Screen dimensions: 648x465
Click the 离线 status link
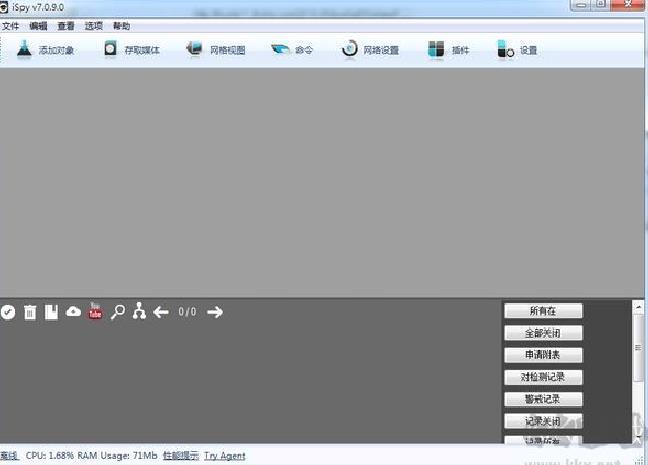pos(9,456)
